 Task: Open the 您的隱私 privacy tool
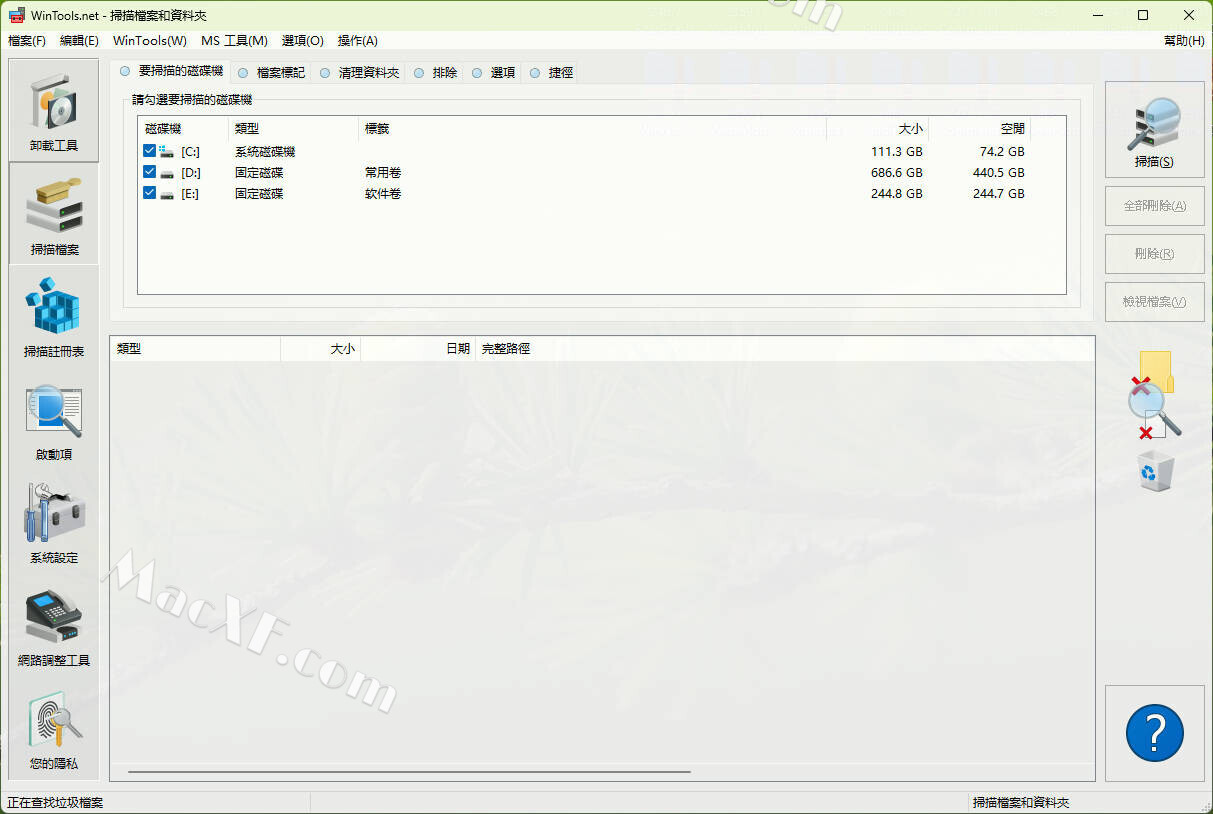tap(54, 729)
